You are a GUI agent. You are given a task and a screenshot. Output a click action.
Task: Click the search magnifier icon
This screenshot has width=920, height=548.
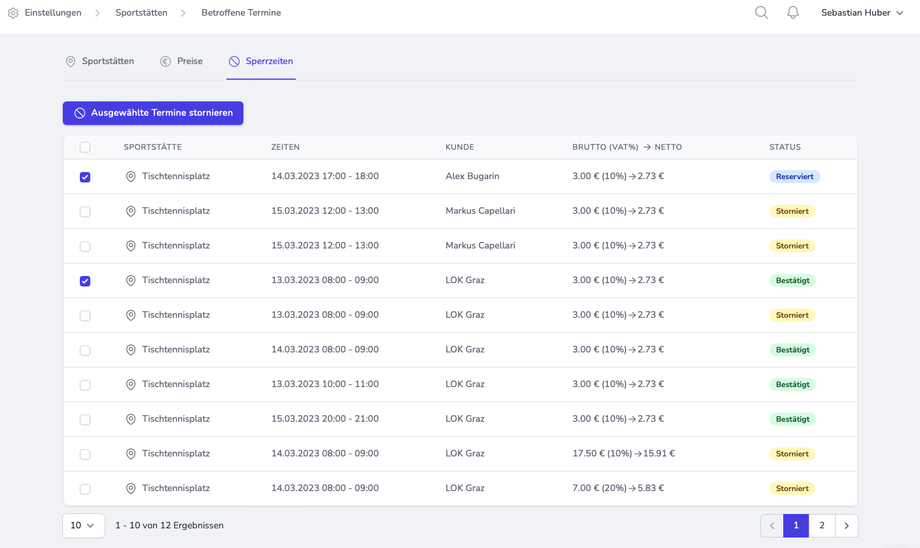761,13
